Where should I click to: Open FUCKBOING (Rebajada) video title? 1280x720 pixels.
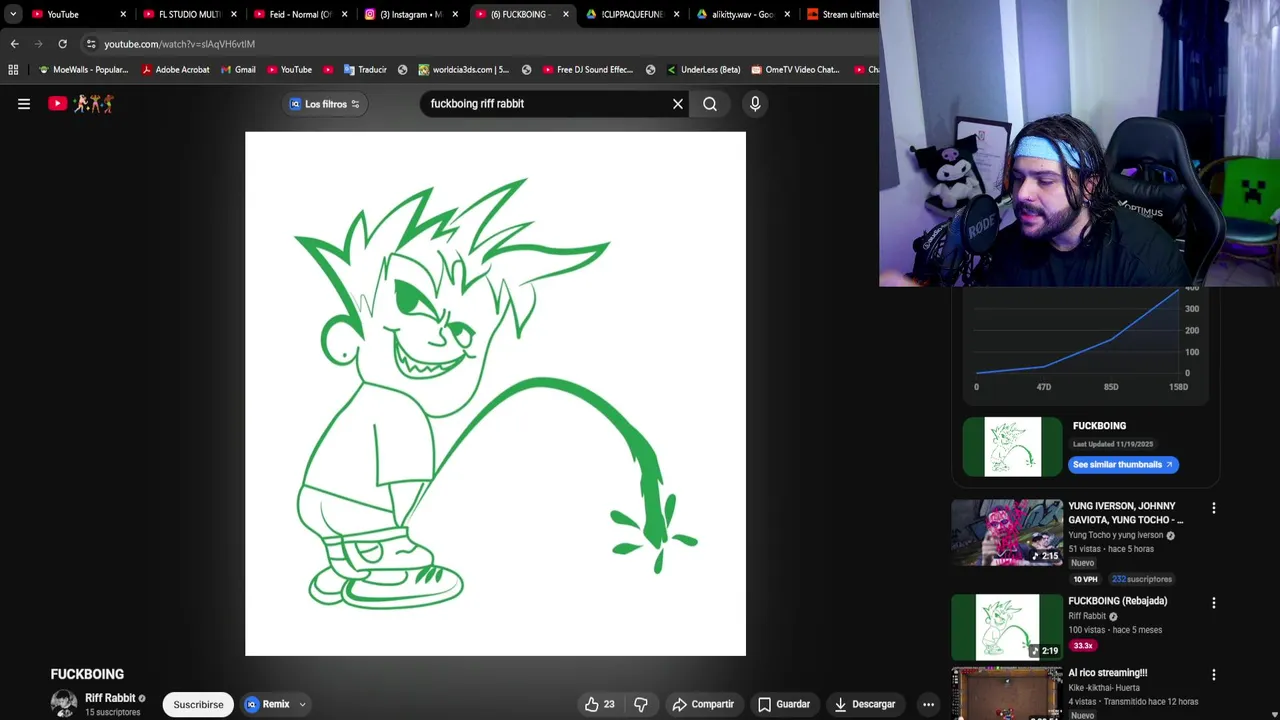tap(1117, 601)
